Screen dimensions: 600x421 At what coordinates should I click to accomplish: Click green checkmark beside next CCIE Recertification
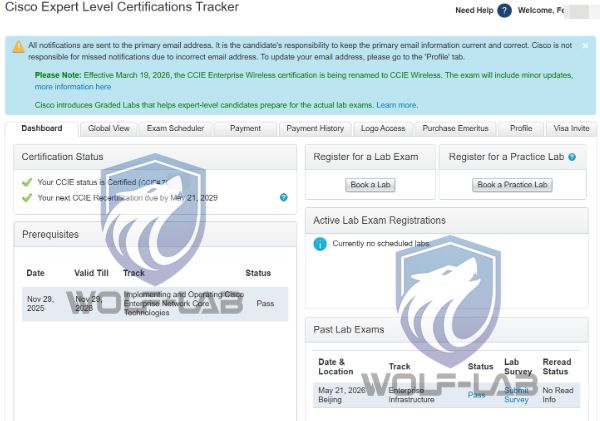(x=27, y=198)
